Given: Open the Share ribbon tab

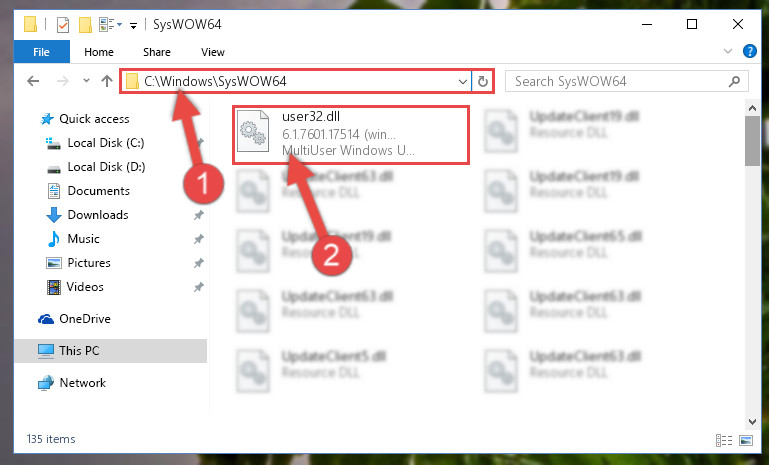Looking at the screenshot, I should 156,52.
